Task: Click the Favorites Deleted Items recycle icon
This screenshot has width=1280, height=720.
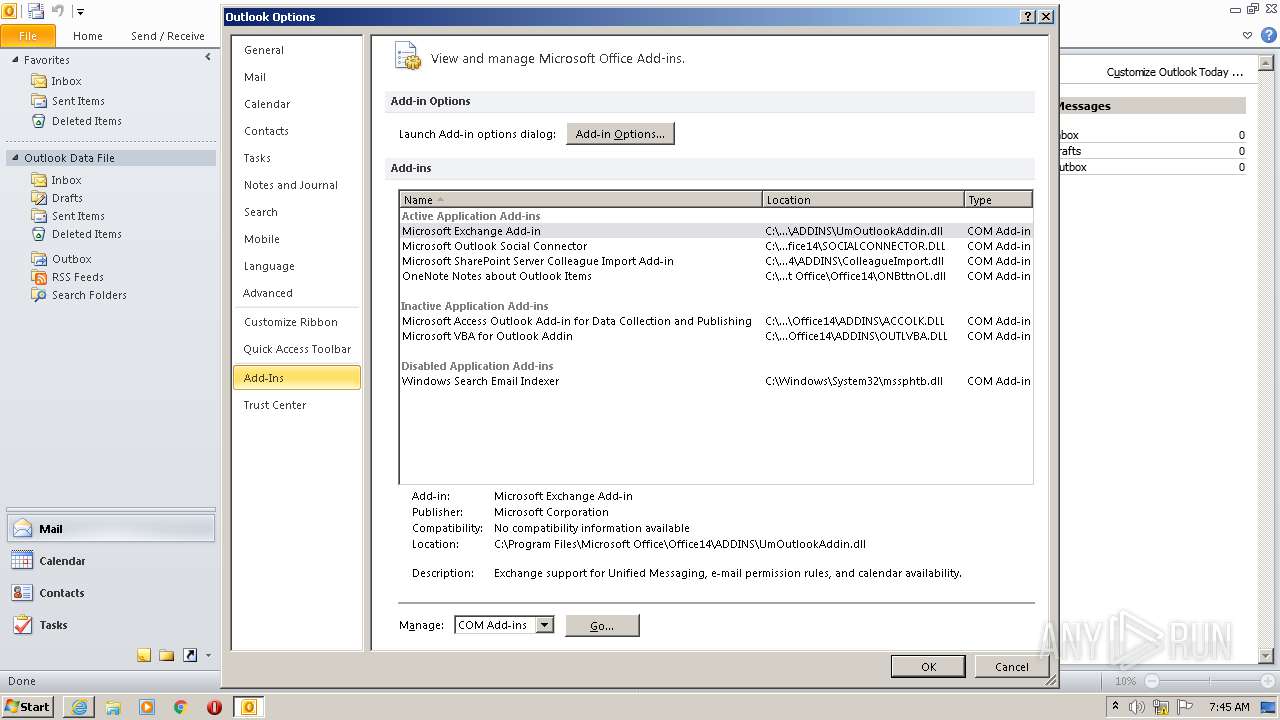Action: tap(39, 121)
